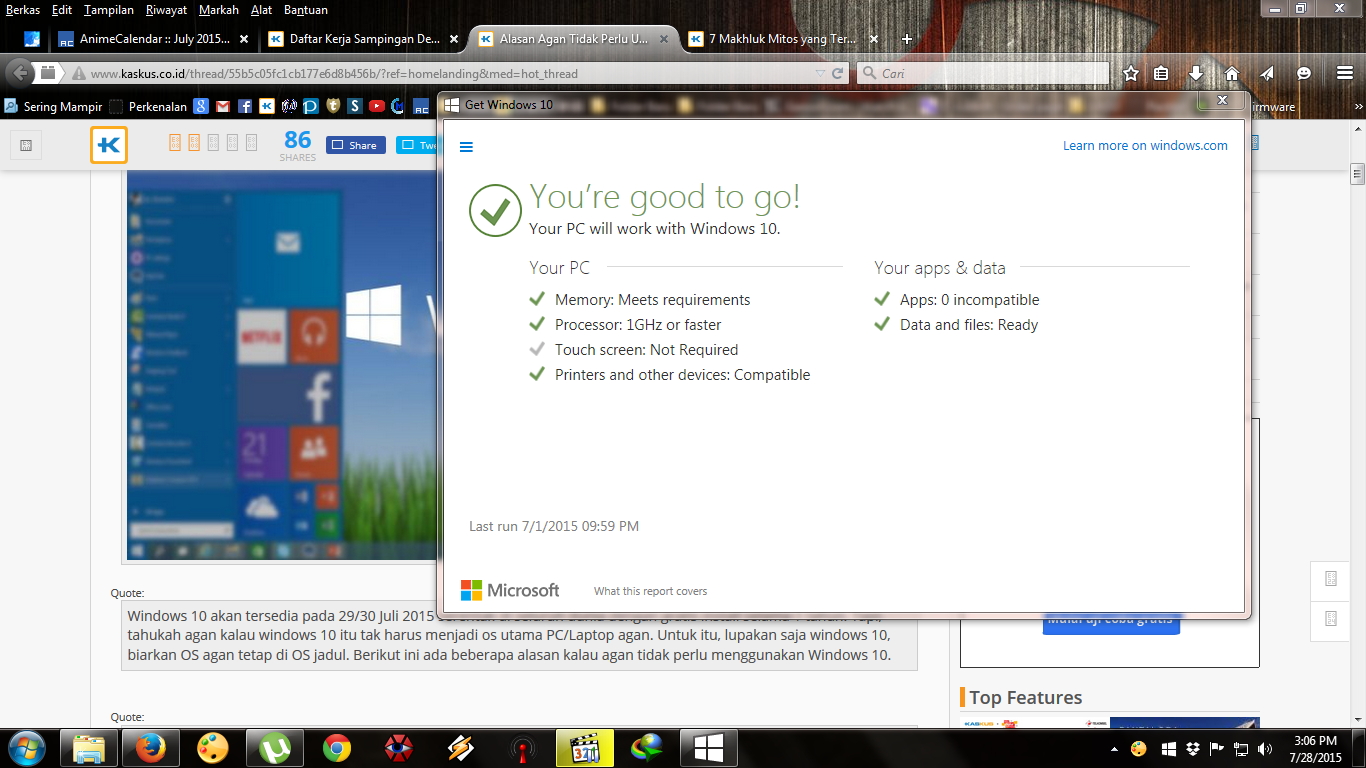Click Twitter Tweet button on thread
1366x768 pixels.
[418, 145]
